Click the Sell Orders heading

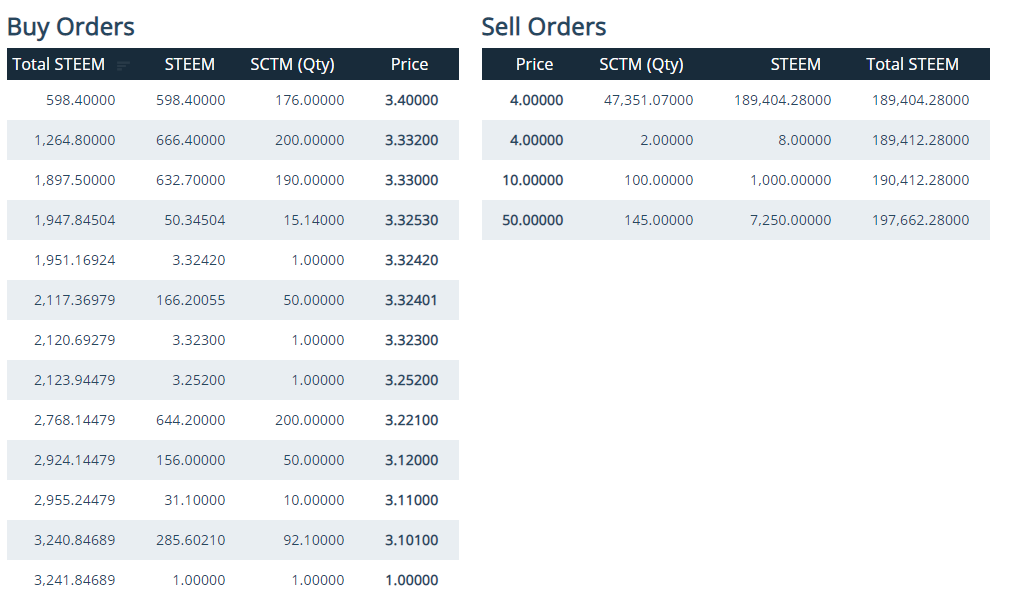544,27
